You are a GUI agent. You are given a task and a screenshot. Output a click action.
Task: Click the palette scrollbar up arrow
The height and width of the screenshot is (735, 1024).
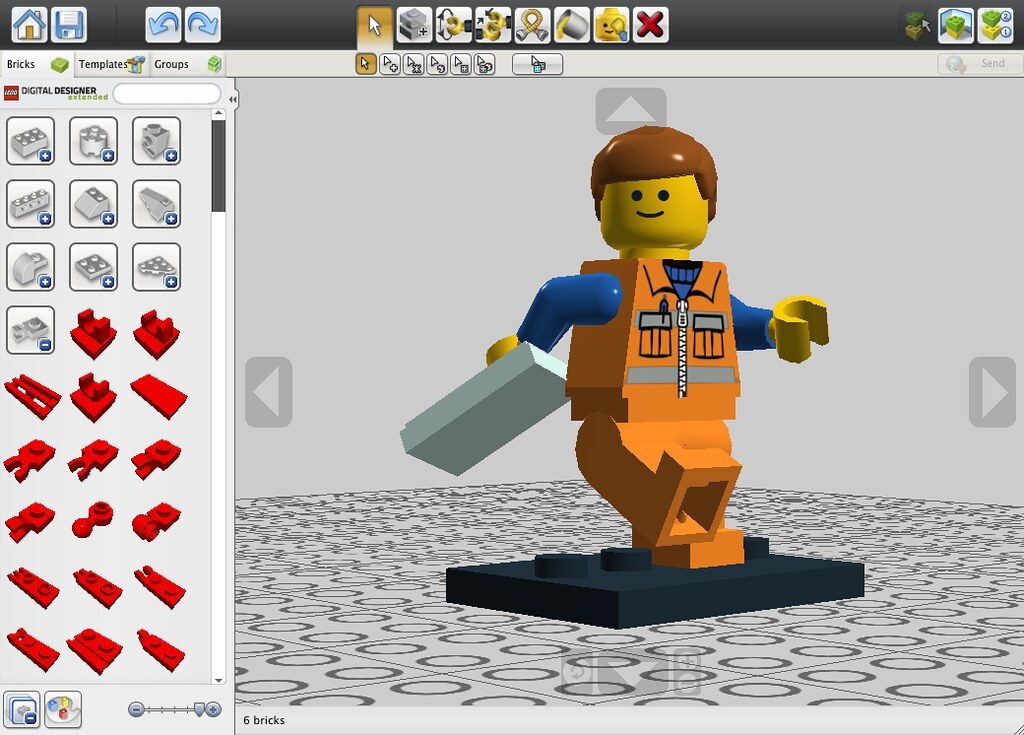[x=219, y=114]
